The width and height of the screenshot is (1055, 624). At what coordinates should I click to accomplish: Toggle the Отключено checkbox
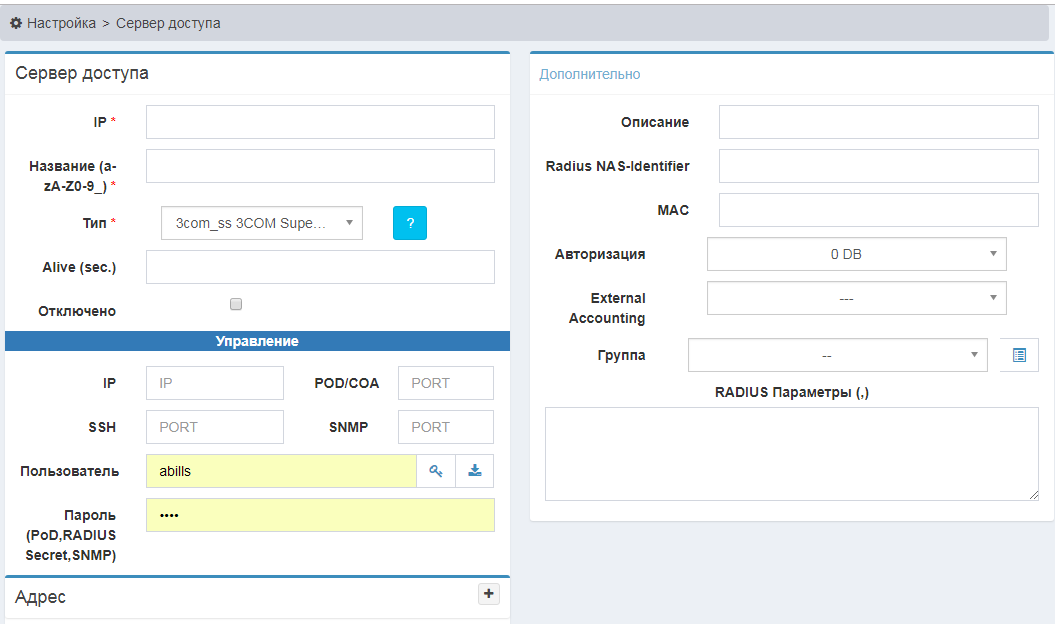[236, 304]
